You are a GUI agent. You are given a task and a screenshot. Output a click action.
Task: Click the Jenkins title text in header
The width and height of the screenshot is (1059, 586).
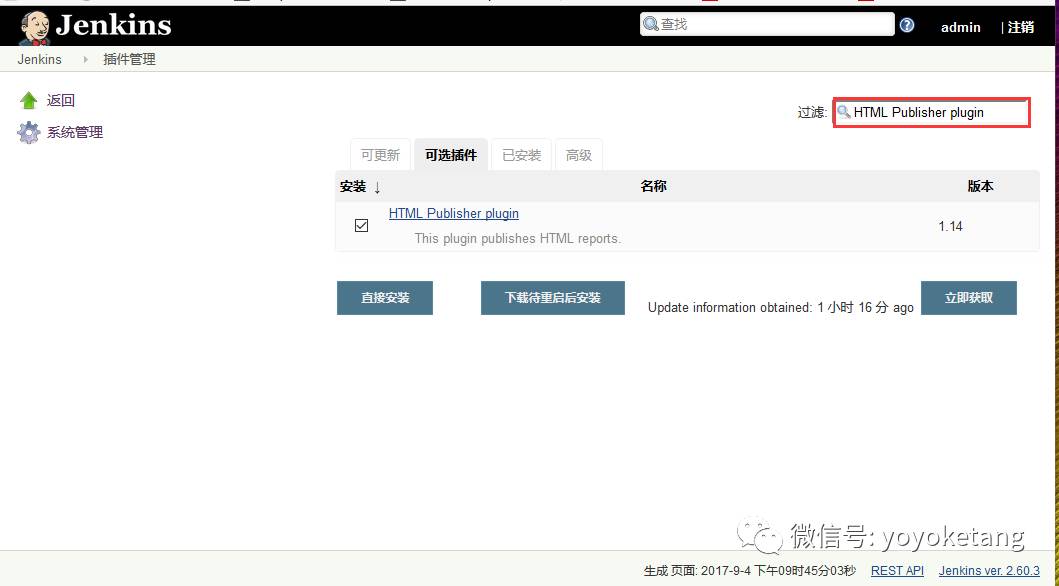[113, 26]
